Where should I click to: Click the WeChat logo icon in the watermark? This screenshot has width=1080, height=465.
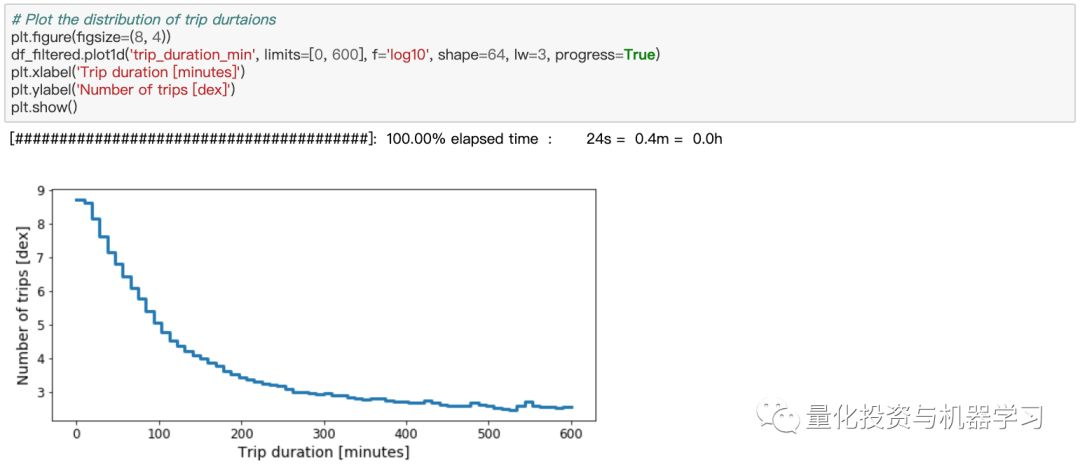[778, 417]
